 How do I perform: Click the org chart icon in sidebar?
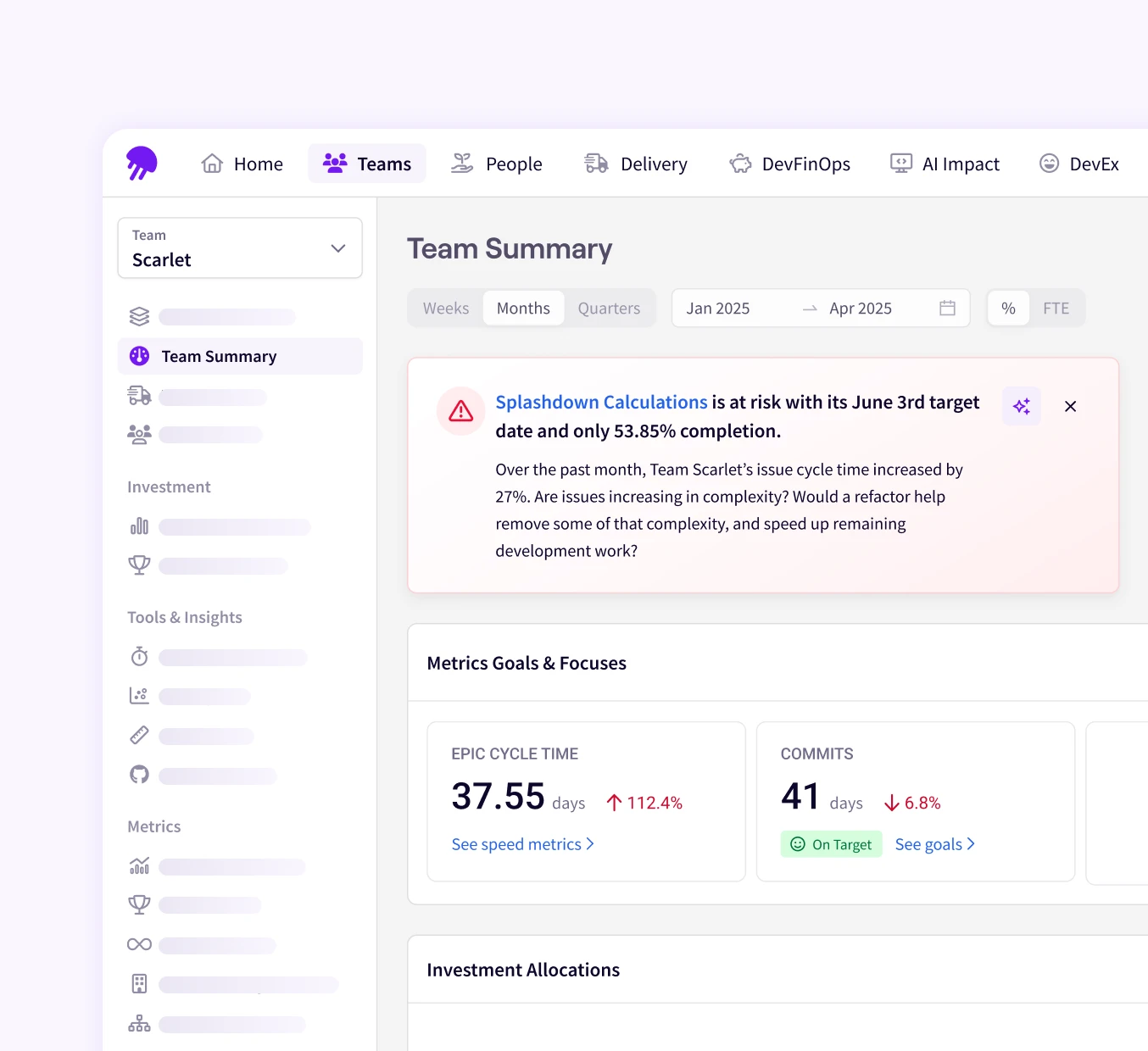[139, 1024]
